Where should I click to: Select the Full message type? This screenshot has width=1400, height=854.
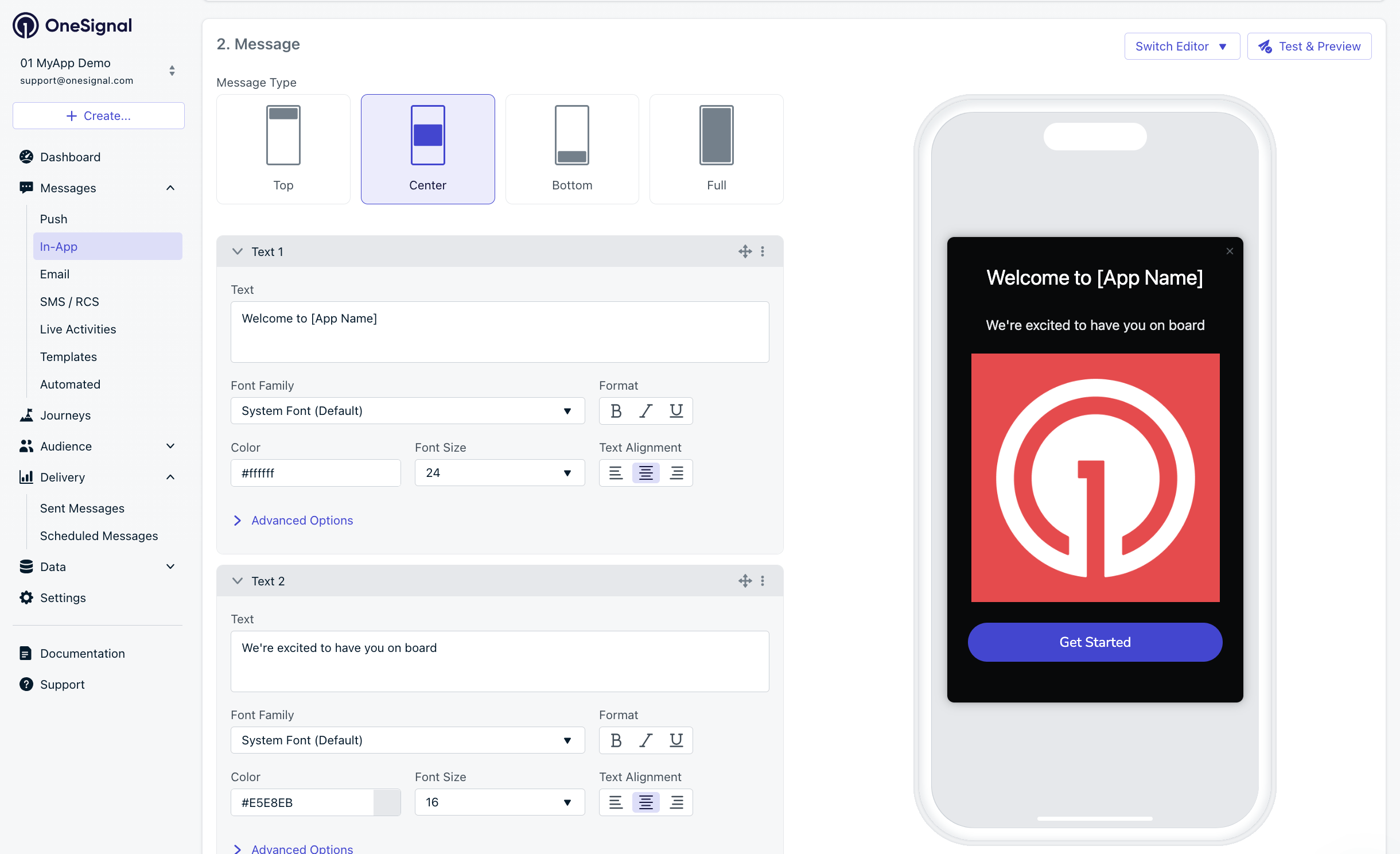[x=716, y=149]
